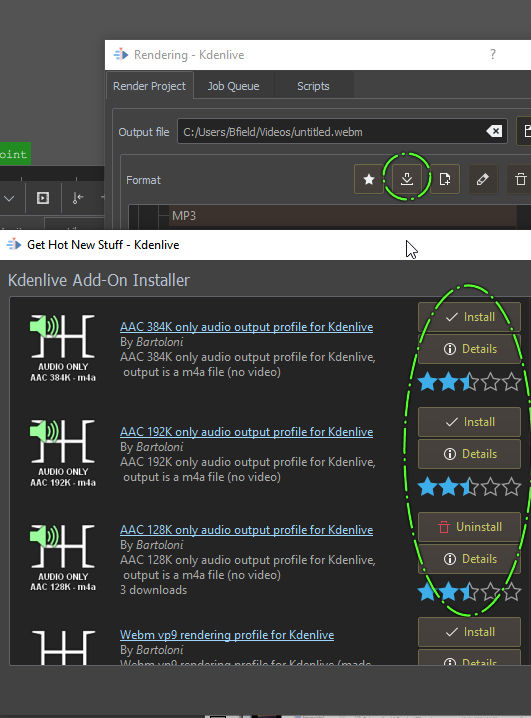Screen dimensions: 531x718
Task: Click the favorite star icon in Format row
Action: [369, 179]
